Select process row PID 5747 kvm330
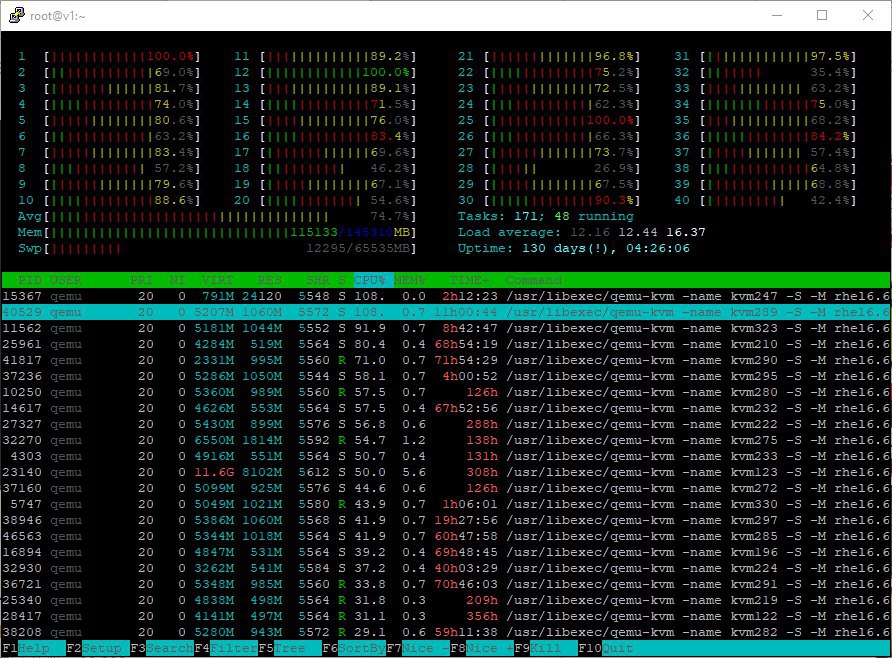The width and height of the screenshot is (892, 658). (446, 504)
